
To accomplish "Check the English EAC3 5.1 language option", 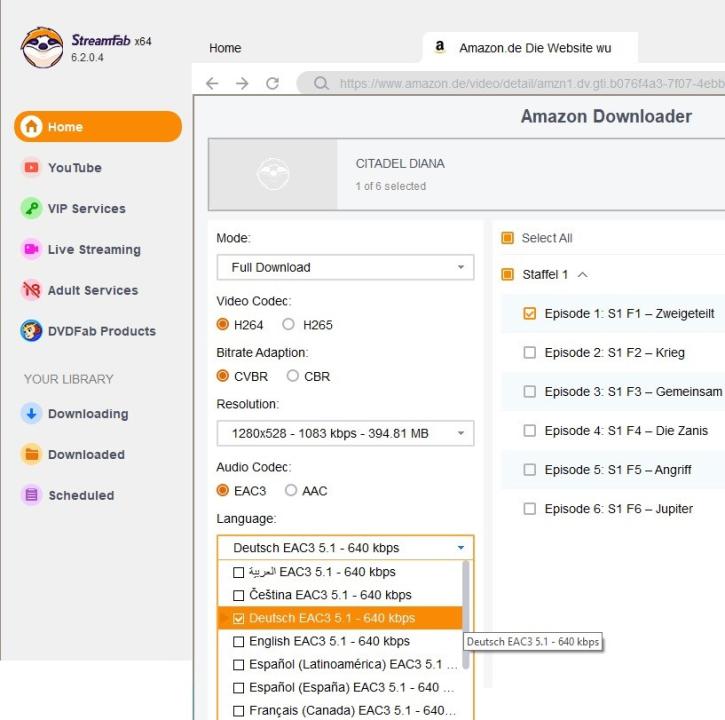I will [x=238, y=642].
